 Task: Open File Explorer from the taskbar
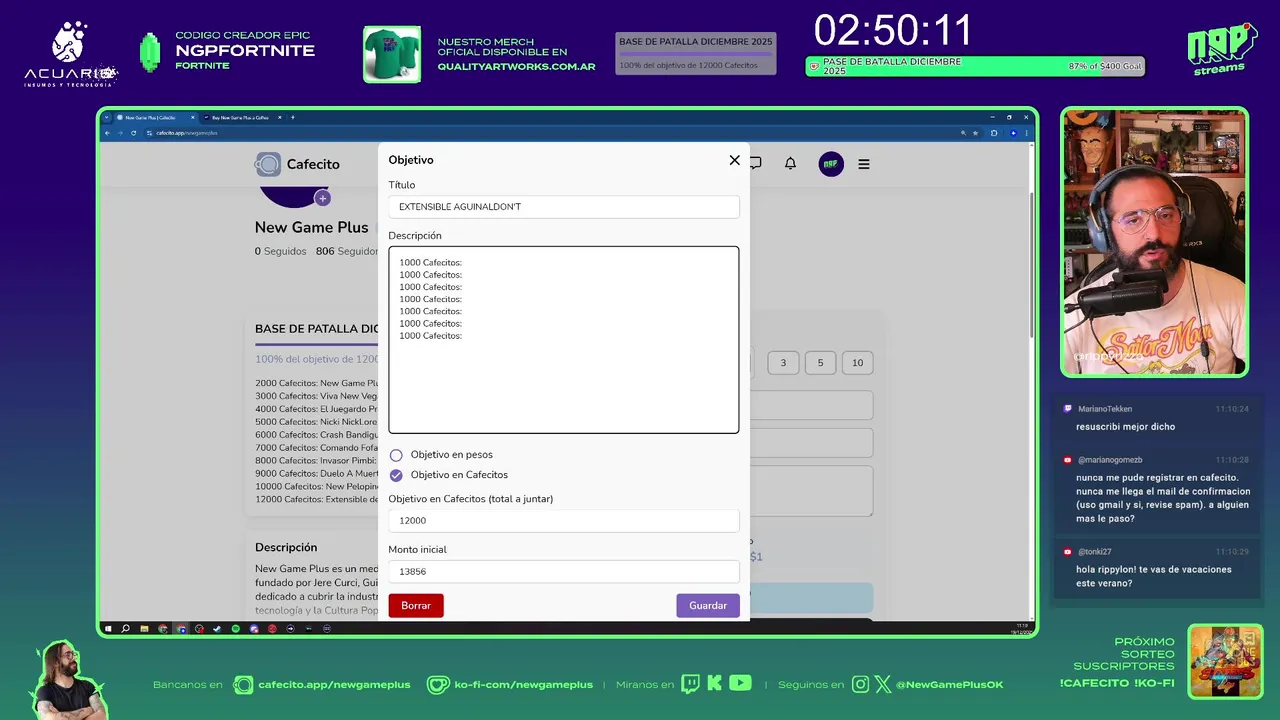point(144,629)
